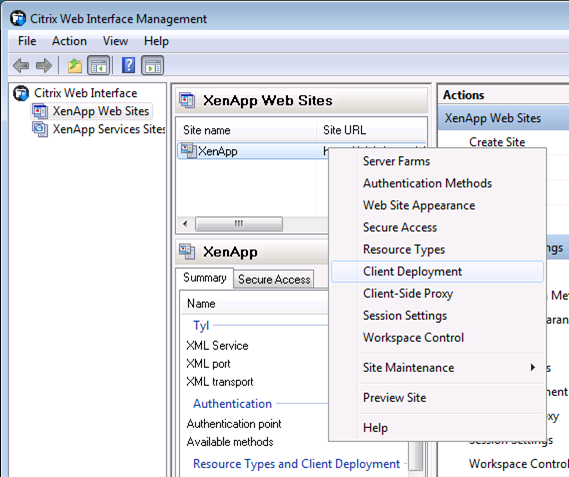Click the XML port row
Screen dimensions: 569x477
tap(208, 364)
